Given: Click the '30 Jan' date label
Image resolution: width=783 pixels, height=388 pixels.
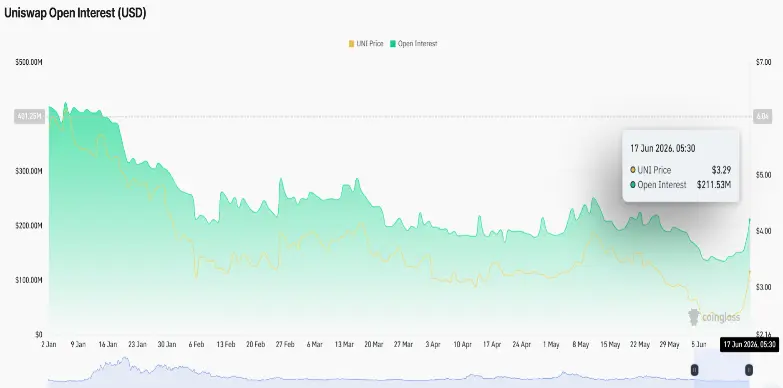Looking at the screenshot, I should point(167,345).
